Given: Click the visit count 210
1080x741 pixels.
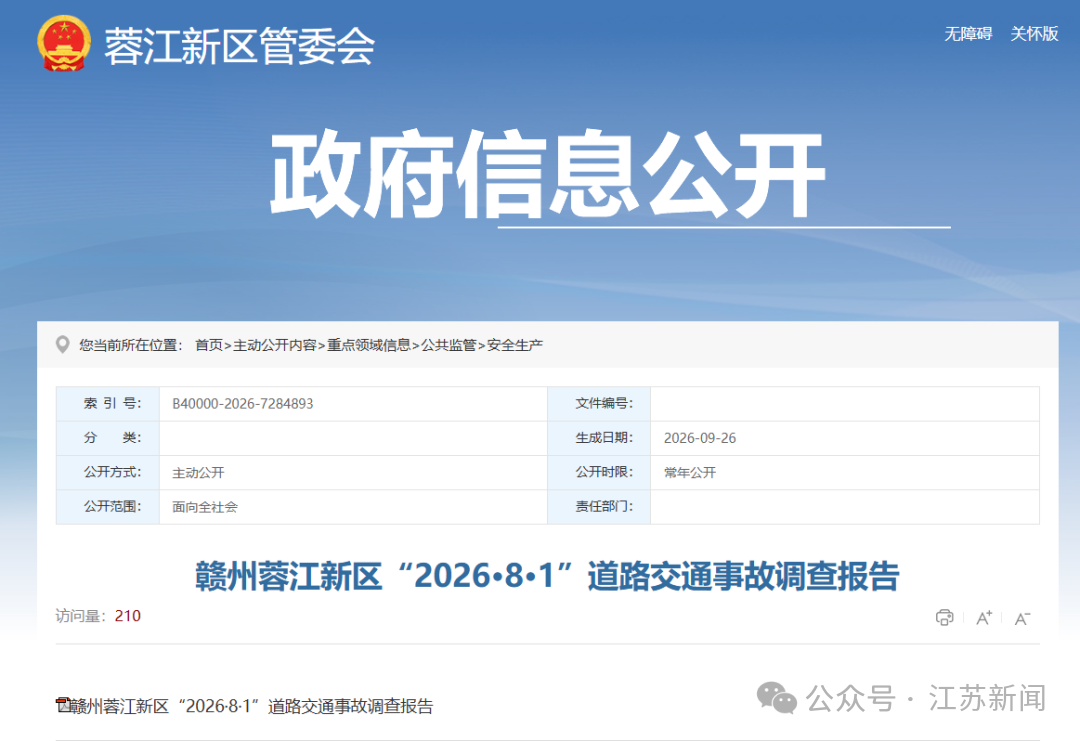Looking at the screenshot, I should click(x=127, y=616).
